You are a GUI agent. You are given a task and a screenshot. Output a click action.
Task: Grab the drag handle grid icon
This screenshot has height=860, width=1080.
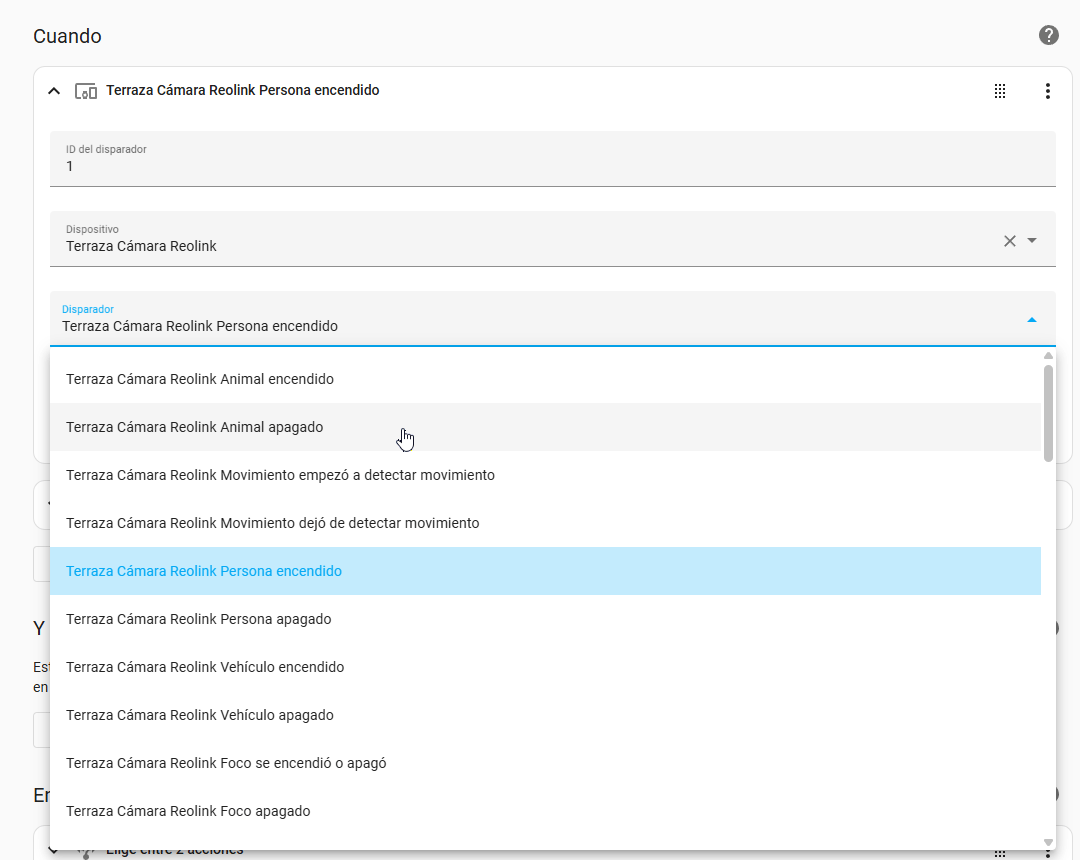pos(1000,91)
